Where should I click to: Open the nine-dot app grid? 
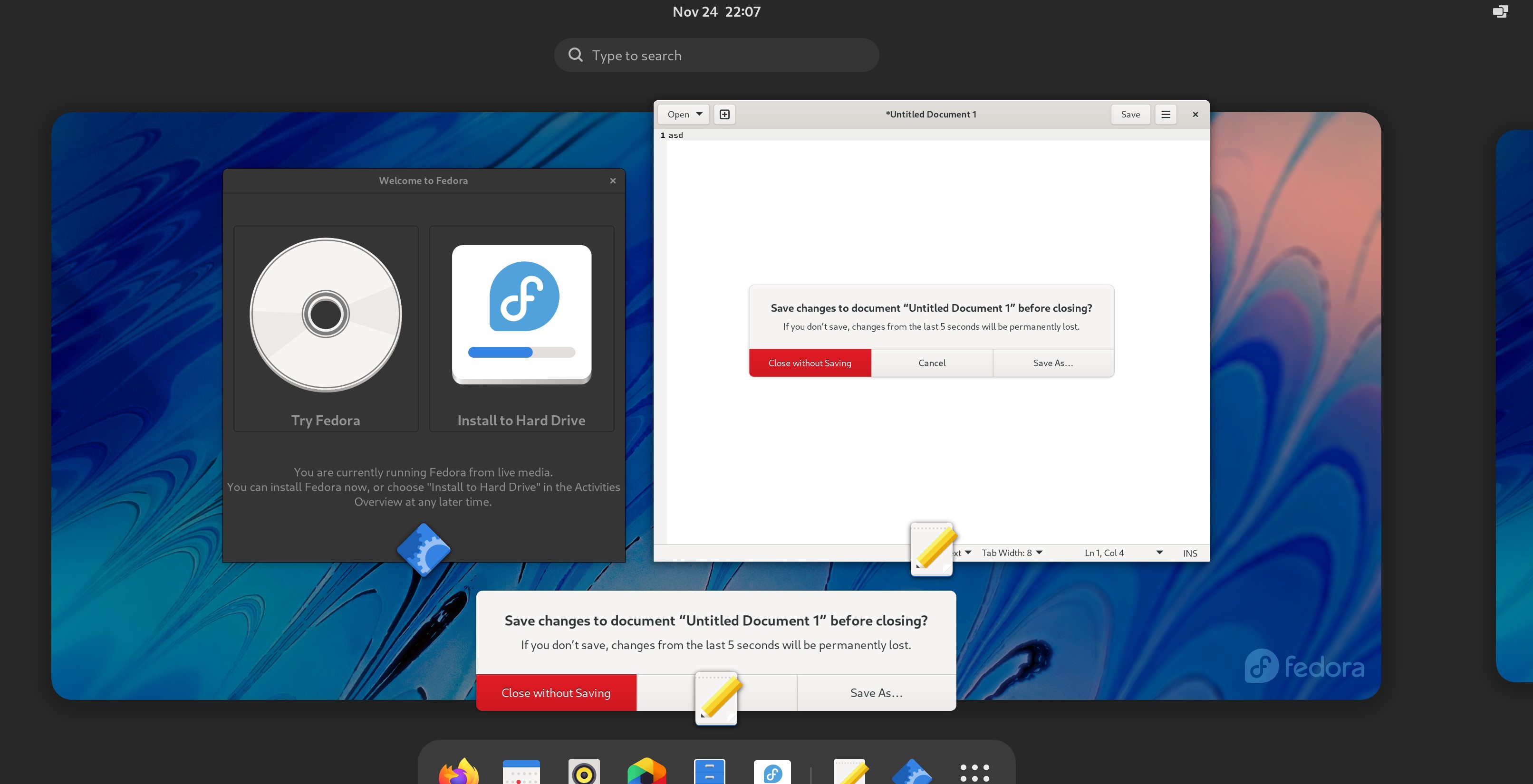[x=974, y=773]
